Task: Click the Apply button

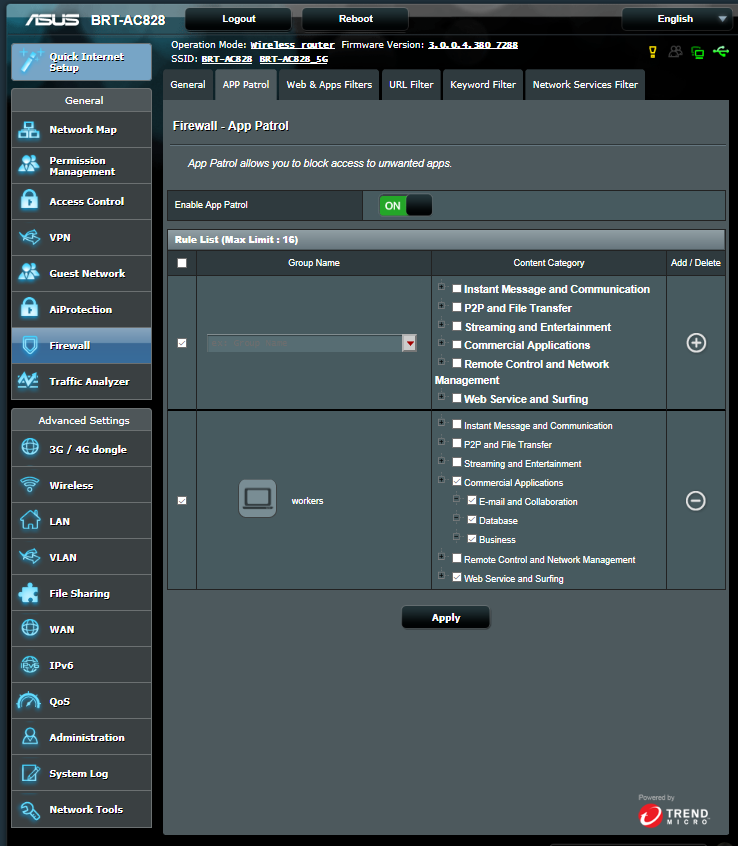Action: tap(445, 617)
